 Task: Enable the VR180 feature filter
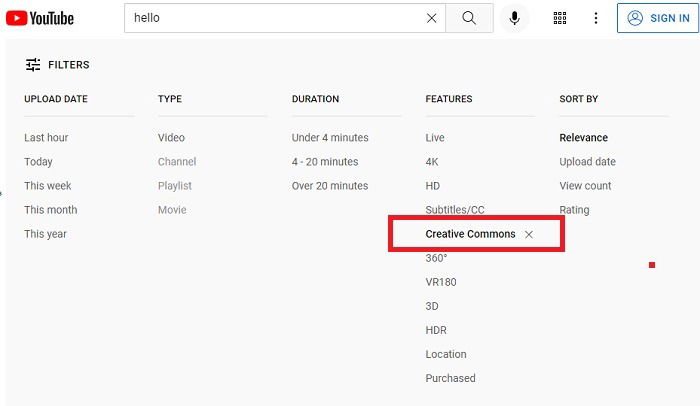[441, 282]
